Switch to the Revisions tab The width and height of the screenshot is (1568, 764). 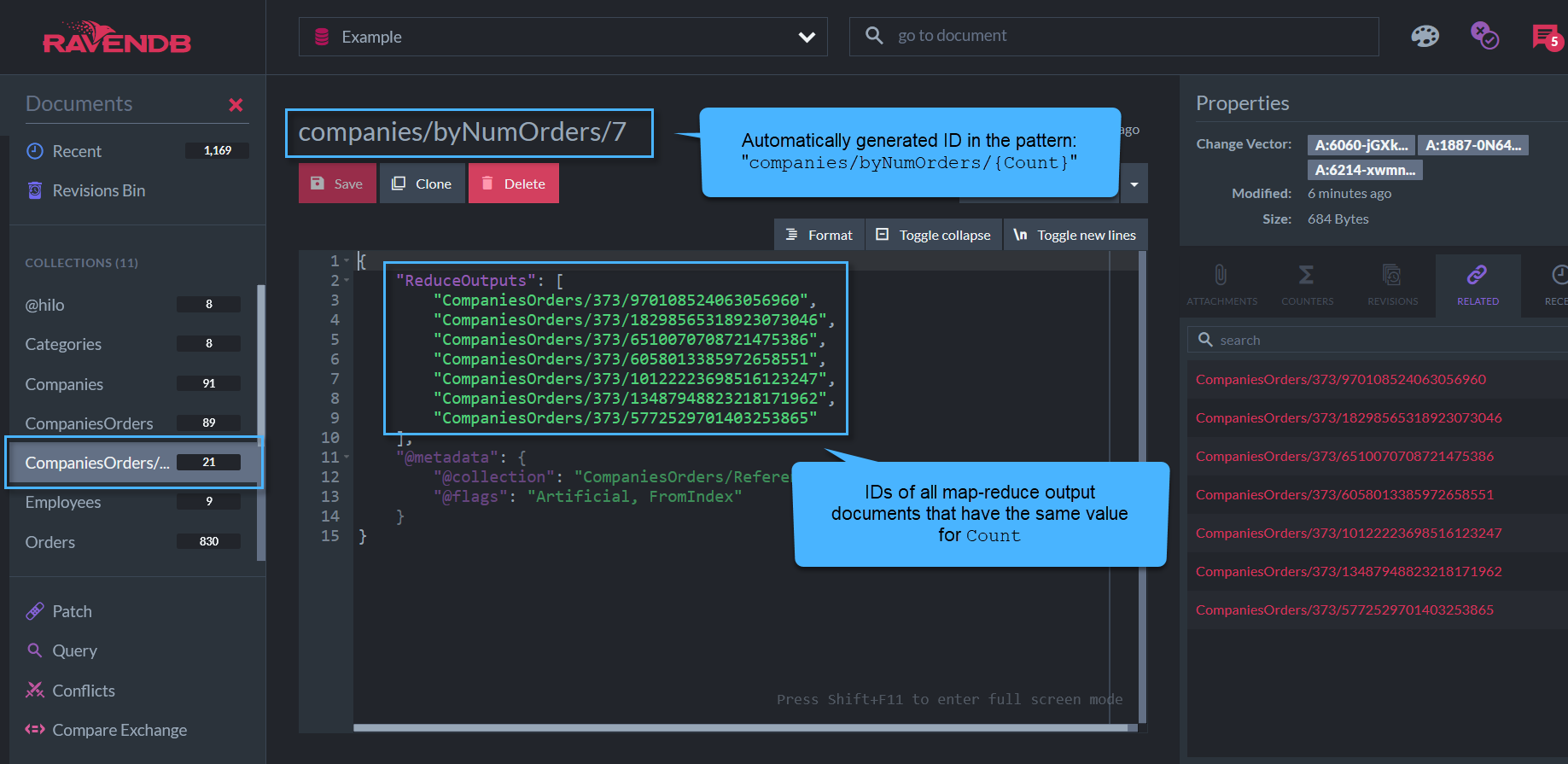(1392, 286)
